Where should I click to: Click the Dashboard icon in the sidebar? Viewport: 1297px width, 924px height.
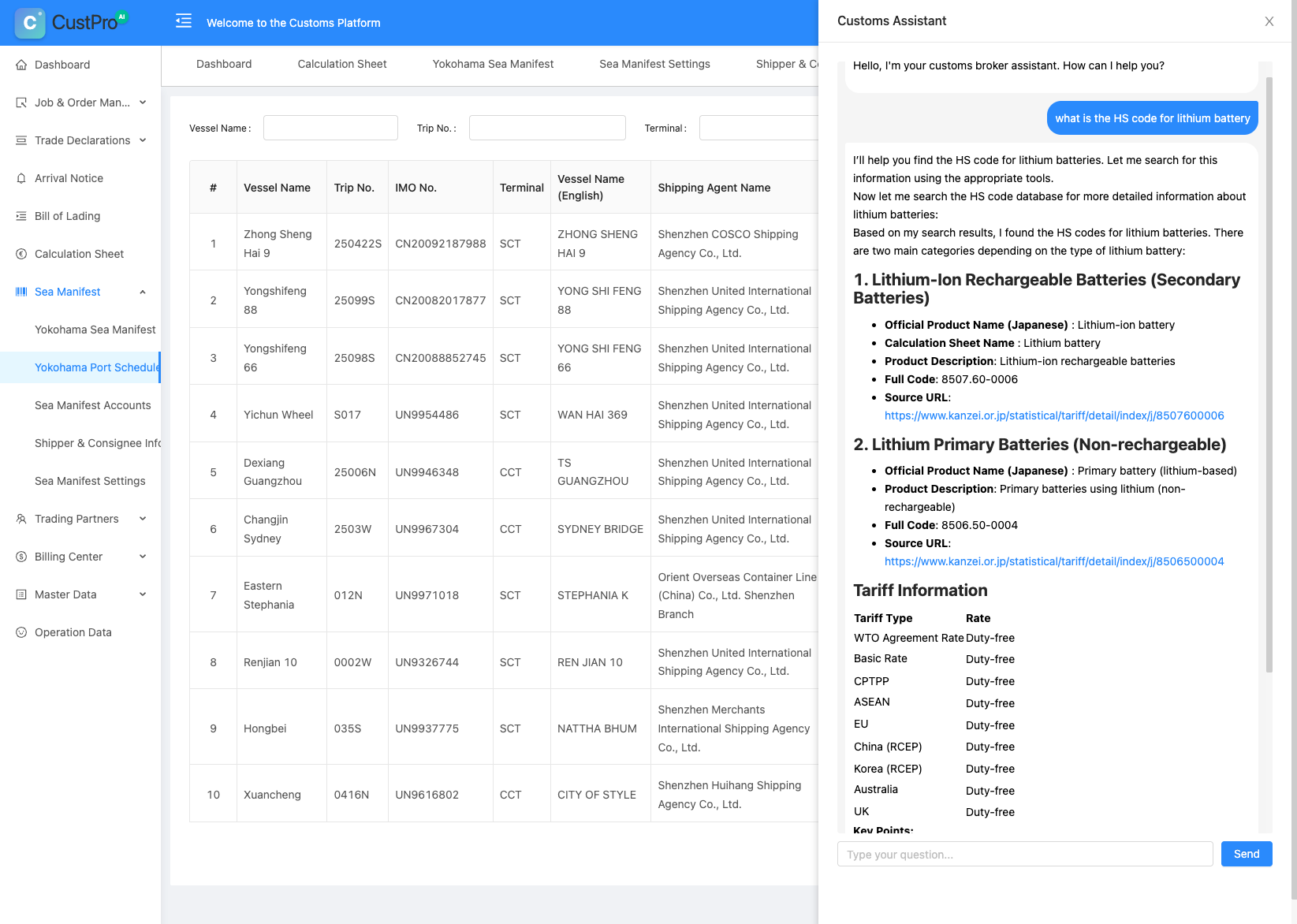(21, 65)
